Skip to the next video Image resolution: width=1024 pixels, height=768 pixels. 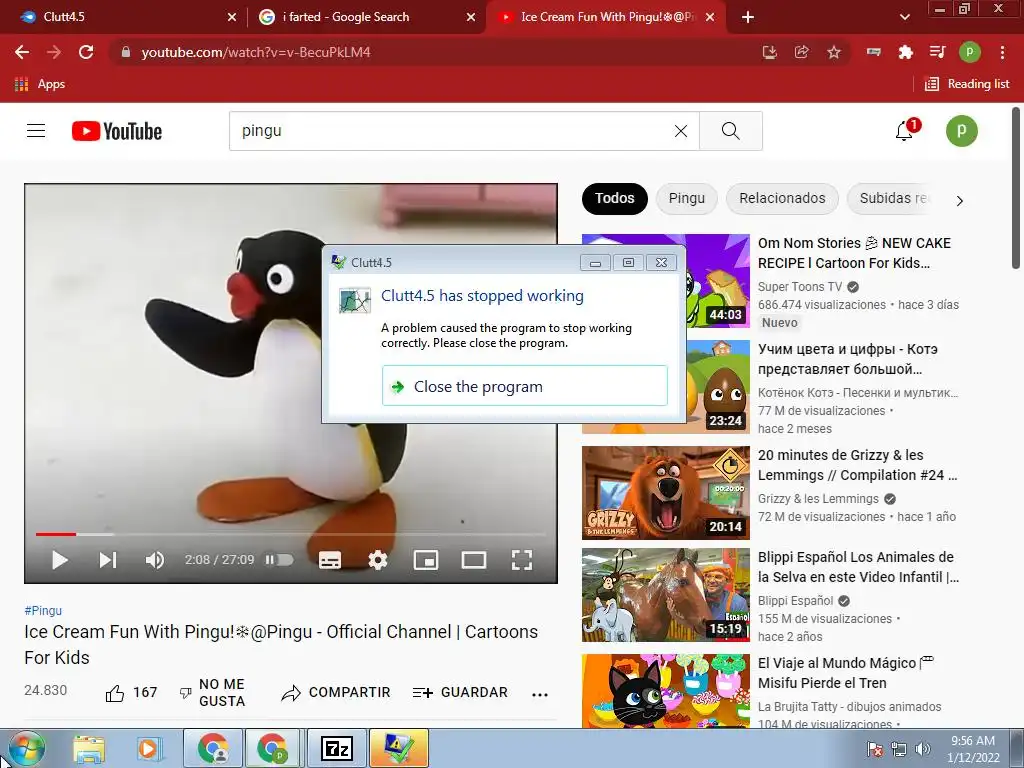[x=108, y=560]
